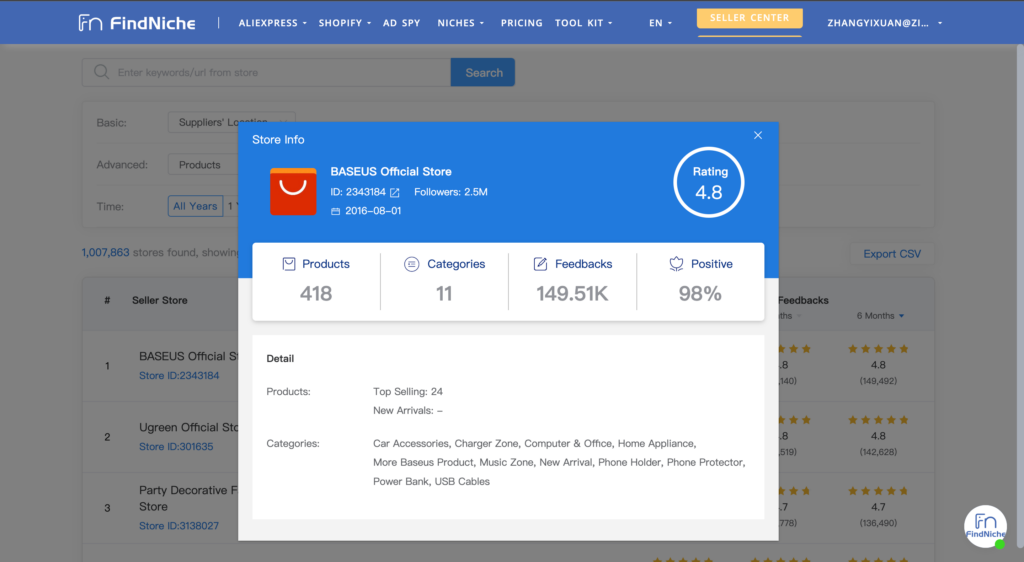Click the Products box icon
The image size is (1024, 562).
click(x=289, y=264)
